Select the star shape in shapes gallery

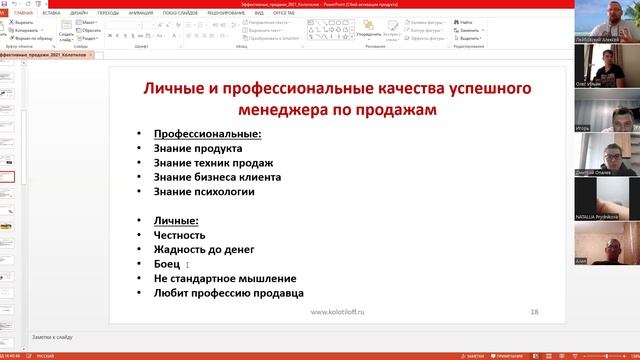point(345,37)
